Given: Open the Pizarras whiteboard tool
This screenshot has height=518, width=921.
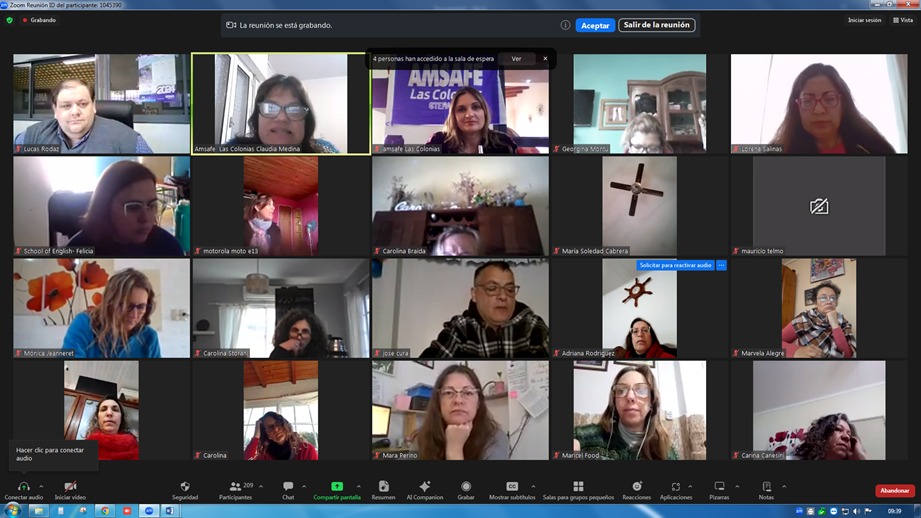Looking at the screenshot, I should coord(719,490).
